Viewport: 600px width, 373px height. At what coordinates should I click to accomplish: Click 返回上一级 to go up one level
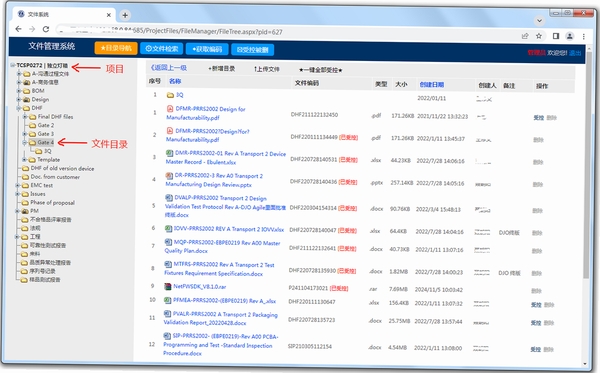[168, 68]
